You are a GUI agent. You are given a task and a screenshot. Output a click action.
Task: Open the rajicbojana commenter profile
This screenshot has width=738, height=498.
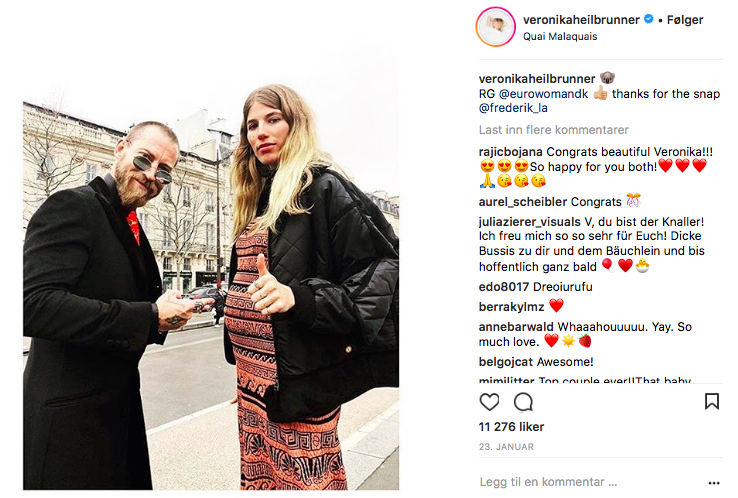511,152
